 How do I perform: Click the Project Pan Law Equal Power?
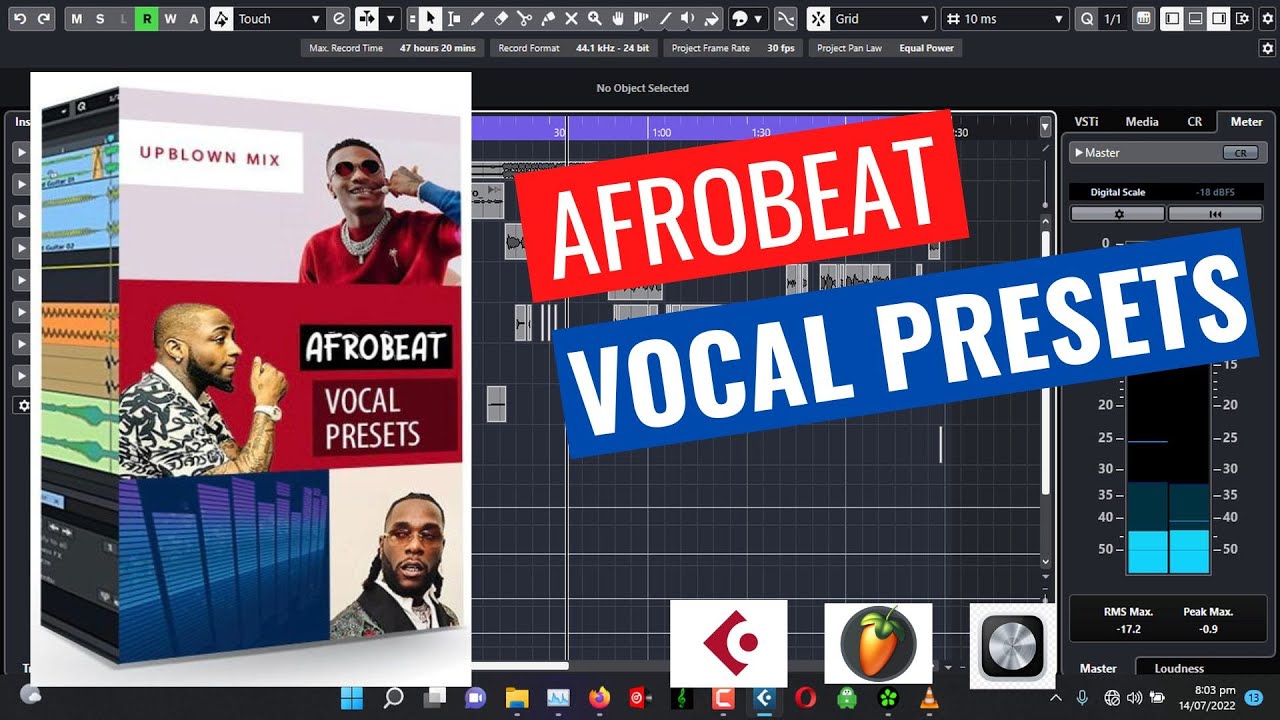[x=885, y=48]
